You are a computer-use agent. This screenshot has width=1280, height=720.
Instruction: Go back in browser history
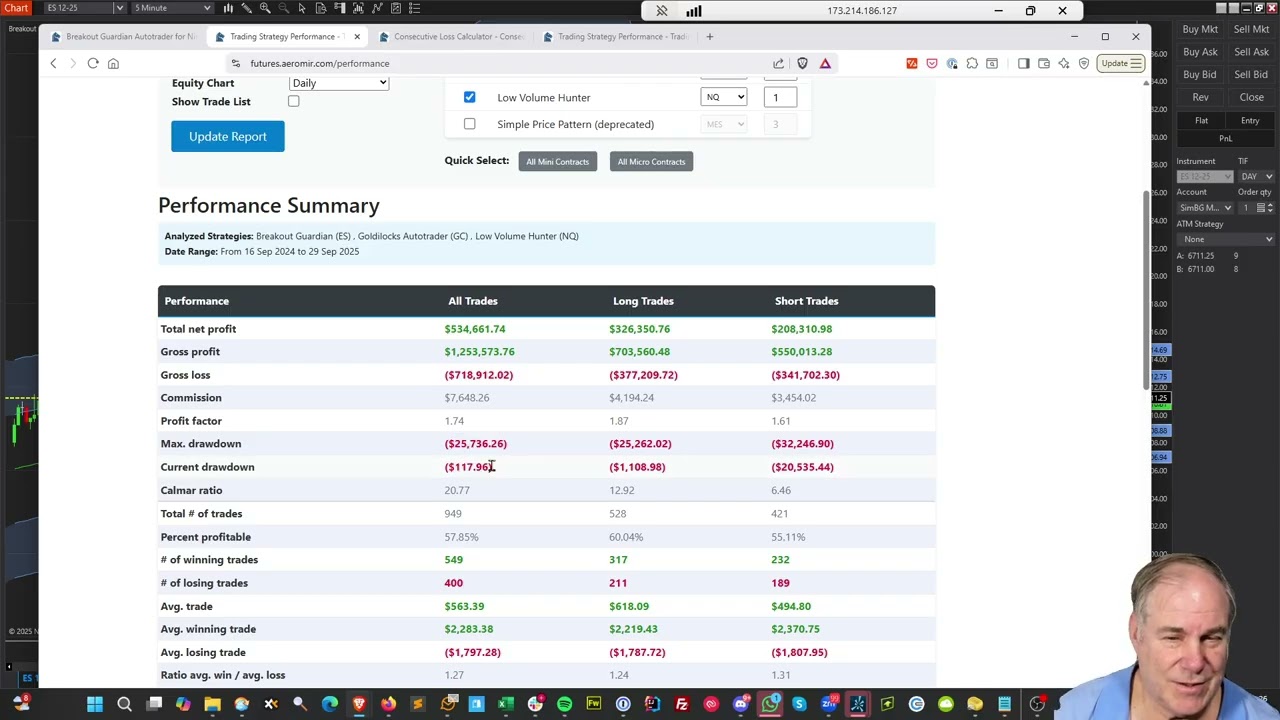coord(53,63)
